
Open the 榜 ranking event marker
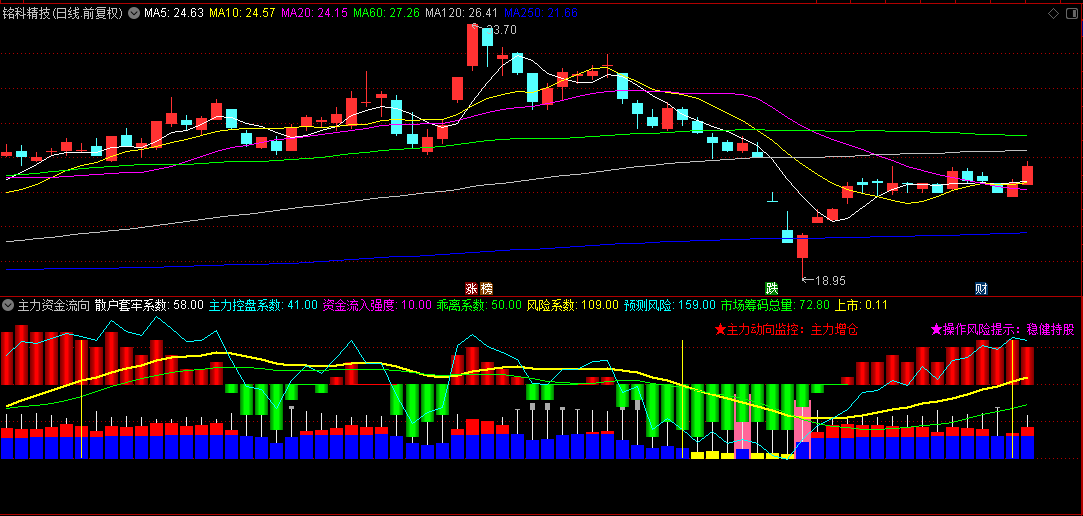tap(488, 287)
